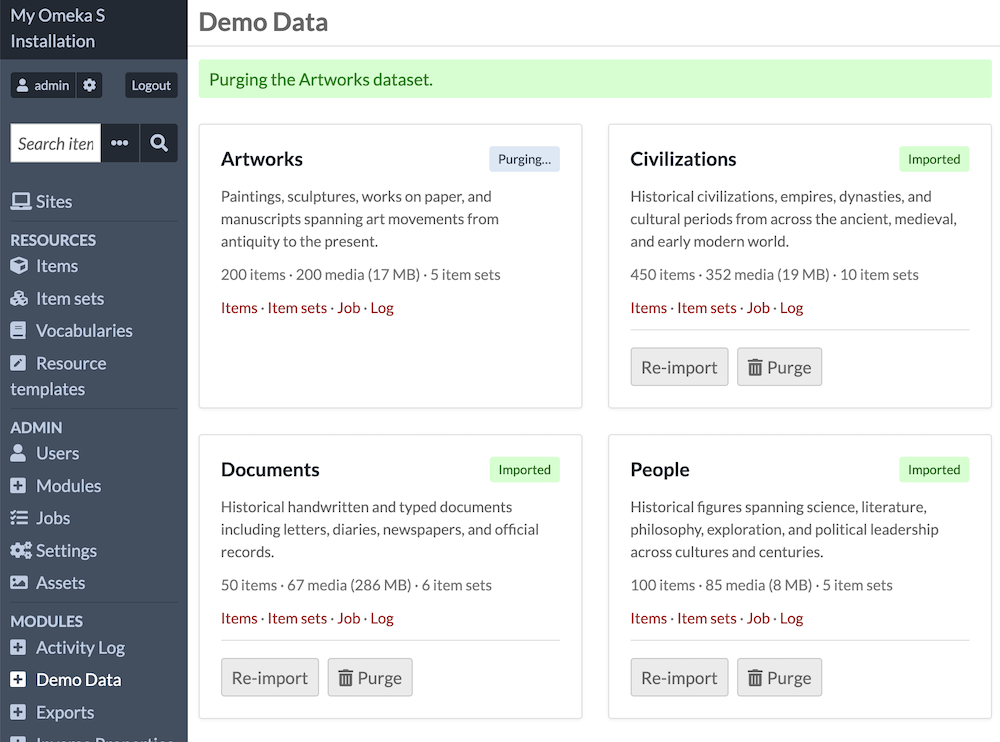Click the Logout button
Image resolution: width=1000 pixels, height=742 pixels.
point(151,85)
